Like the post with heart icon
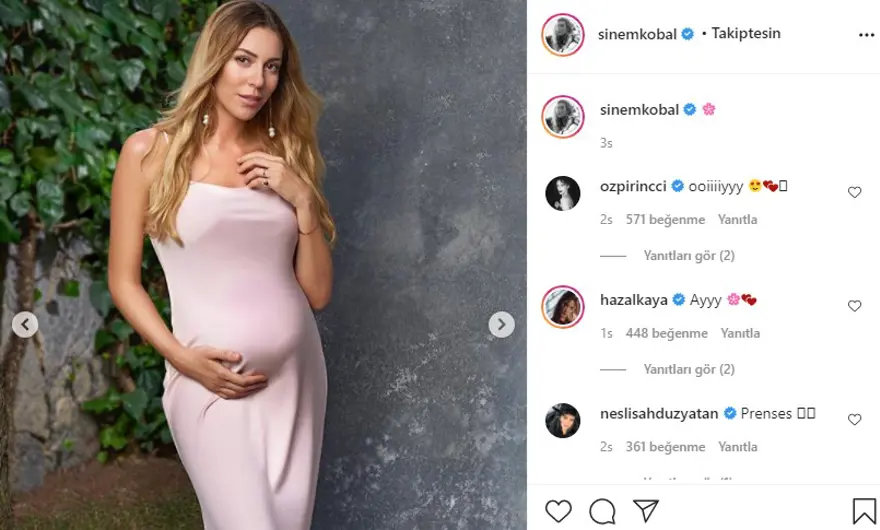 pos(558,511)
